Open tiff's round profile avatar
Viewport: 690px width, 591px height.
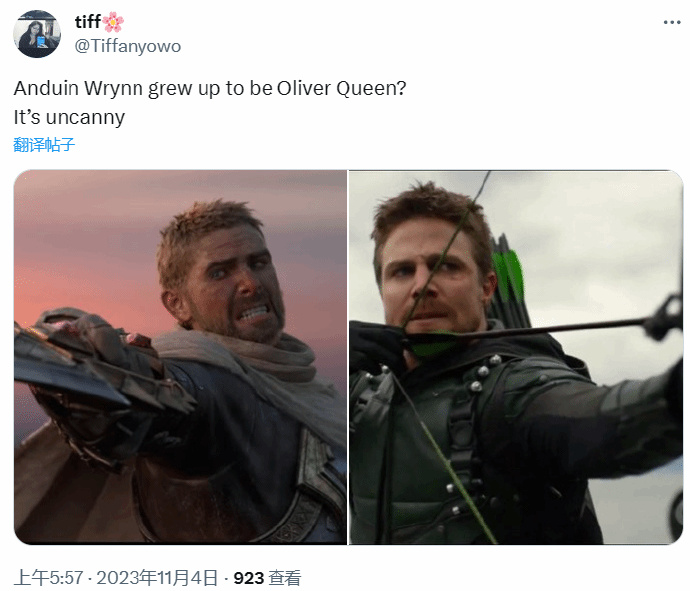coord(37,34)
